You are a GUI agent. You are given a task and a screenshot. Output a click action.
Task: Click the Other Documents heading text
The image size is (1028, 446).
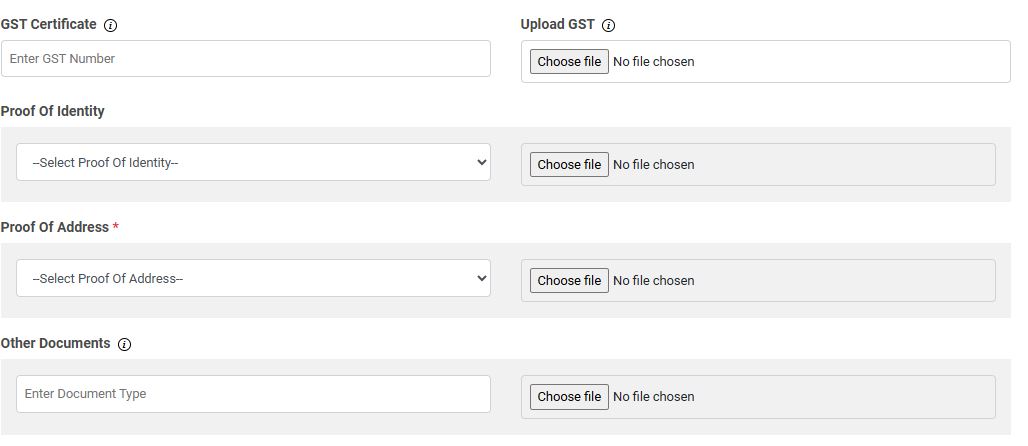56,343
